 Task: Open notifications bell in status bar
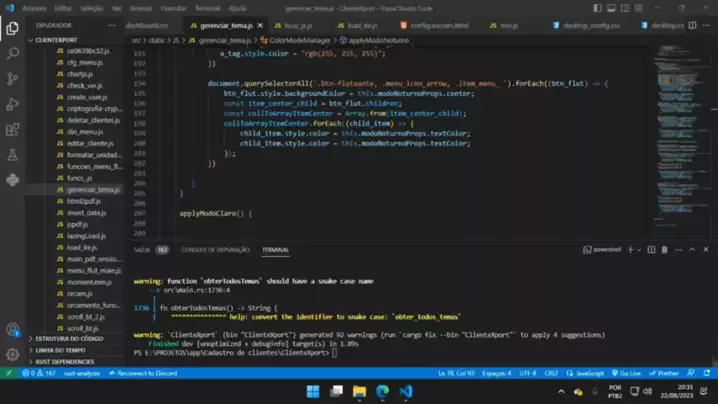point(707,373)
